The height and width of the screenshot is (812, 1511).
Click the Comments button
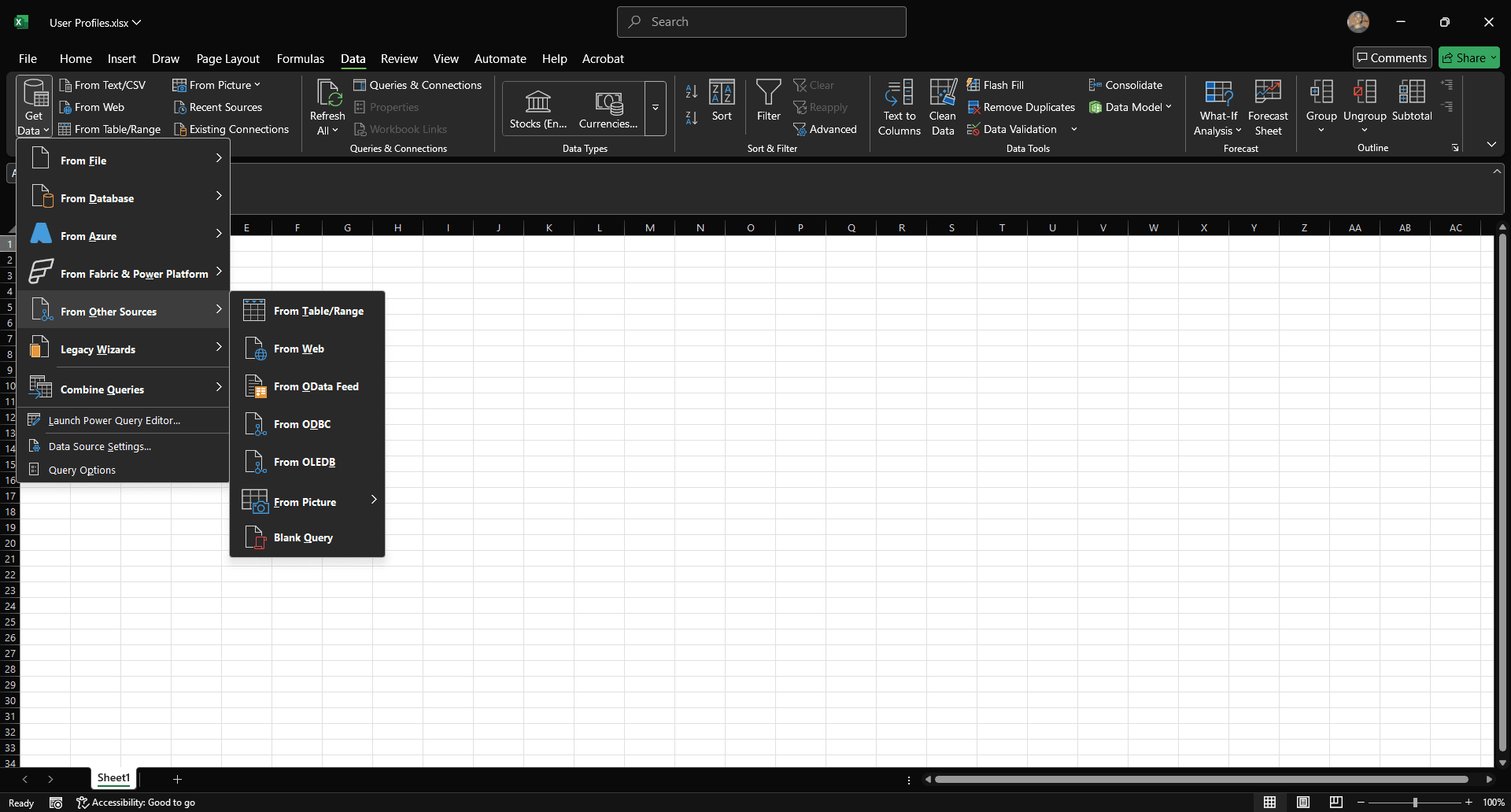pos(1392,57)
